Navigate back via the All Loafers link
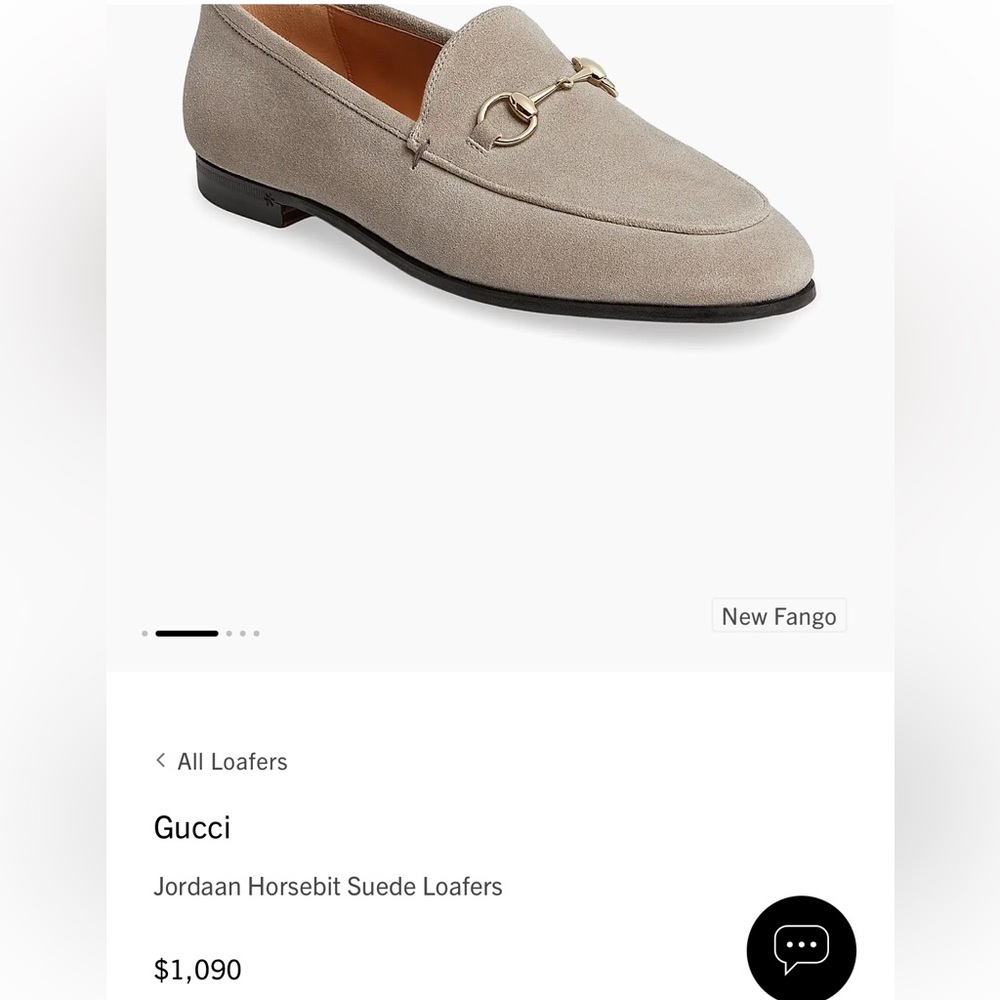Screen dimensions: 1000x1000 pyautogui.click(x=230, y=761)
